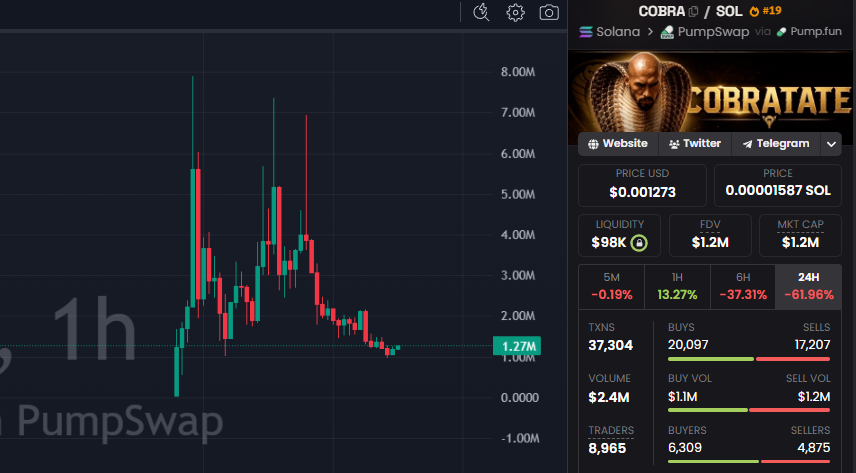Screen dimensions: 856x473
Task: Expand more social links chevron
Action: [x=831, y=144]
